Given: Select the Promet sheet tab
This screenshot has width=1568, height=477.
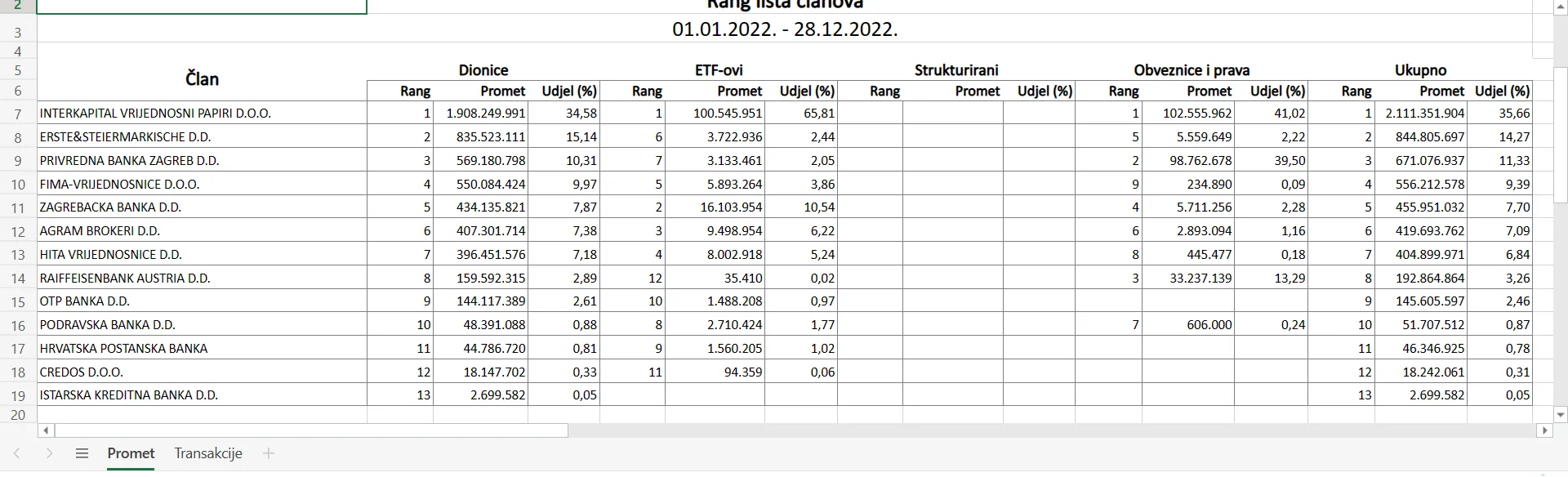Looking at the screenshot, I should click(131, 453).
